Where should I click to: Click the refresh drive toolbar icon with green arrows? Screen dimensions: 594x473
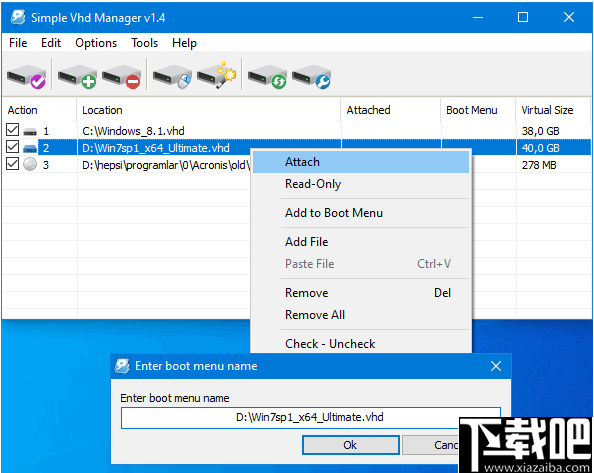[x=267, y=77]
